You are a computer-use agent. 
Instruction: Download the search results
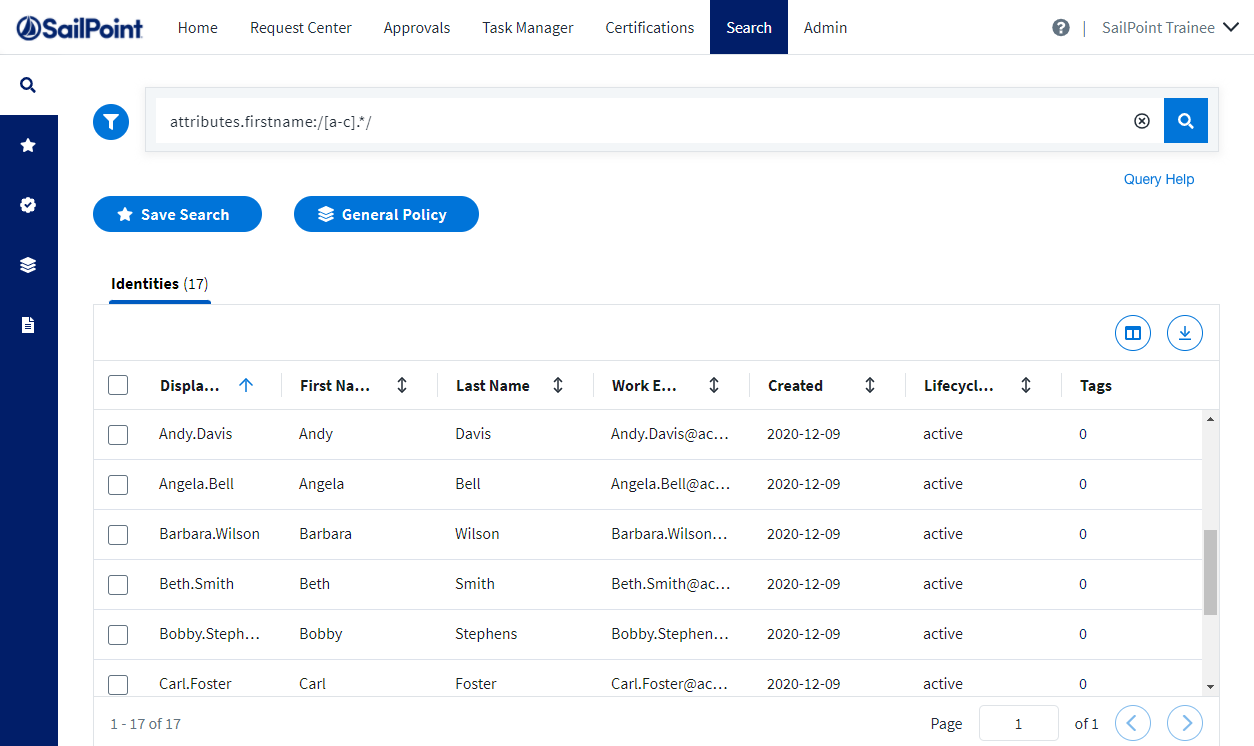click(x=1184, y=332)
